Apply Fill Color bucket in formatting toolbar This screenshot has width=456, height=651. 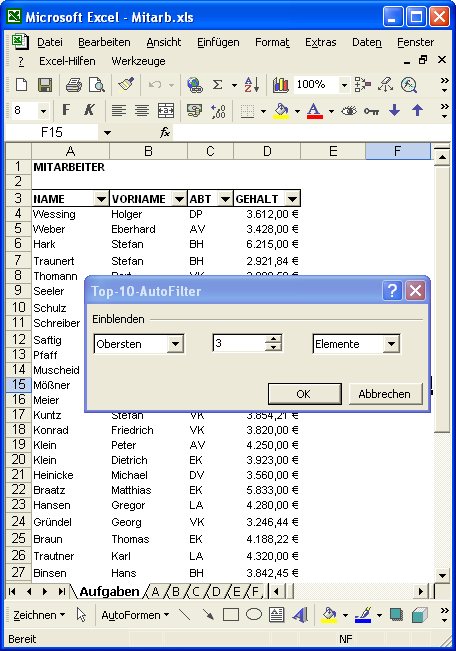click(282, 111)
